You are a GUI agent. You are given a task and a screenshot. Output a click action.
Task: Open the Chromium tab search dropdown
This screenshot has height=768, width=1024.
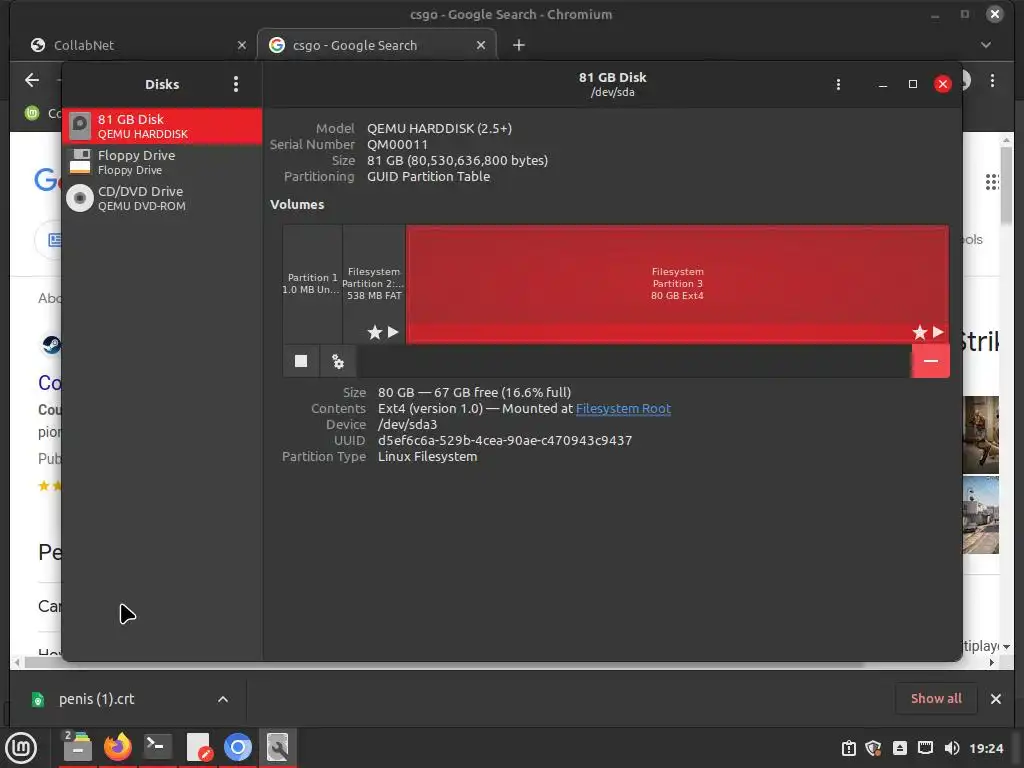tap(986, 45)
